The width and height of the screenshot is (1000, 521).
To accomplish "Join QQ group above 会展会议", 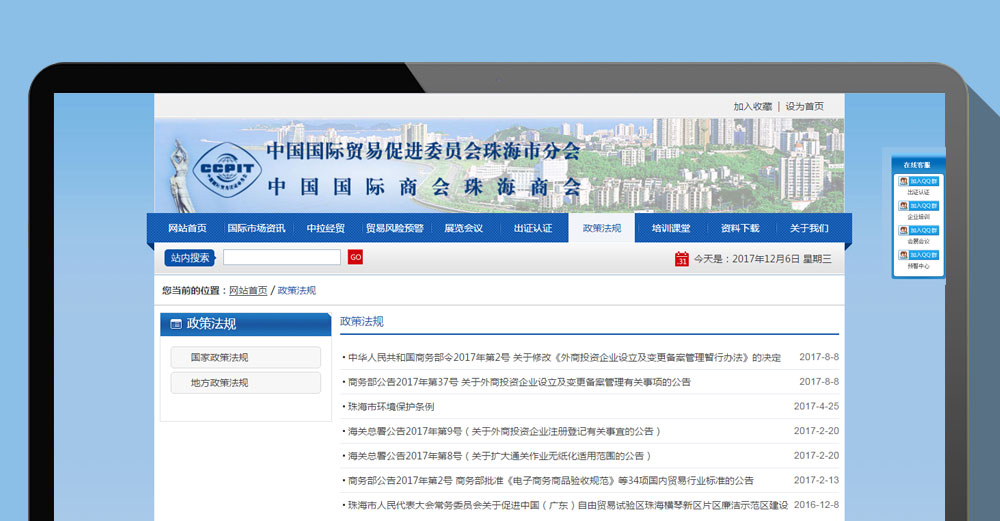I will 918,230.
